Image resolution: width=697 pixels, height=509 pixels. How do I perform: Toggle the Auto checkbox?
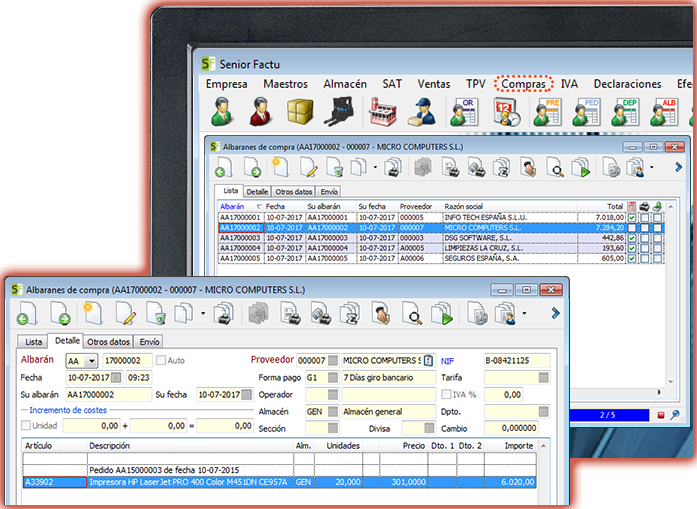161,360
